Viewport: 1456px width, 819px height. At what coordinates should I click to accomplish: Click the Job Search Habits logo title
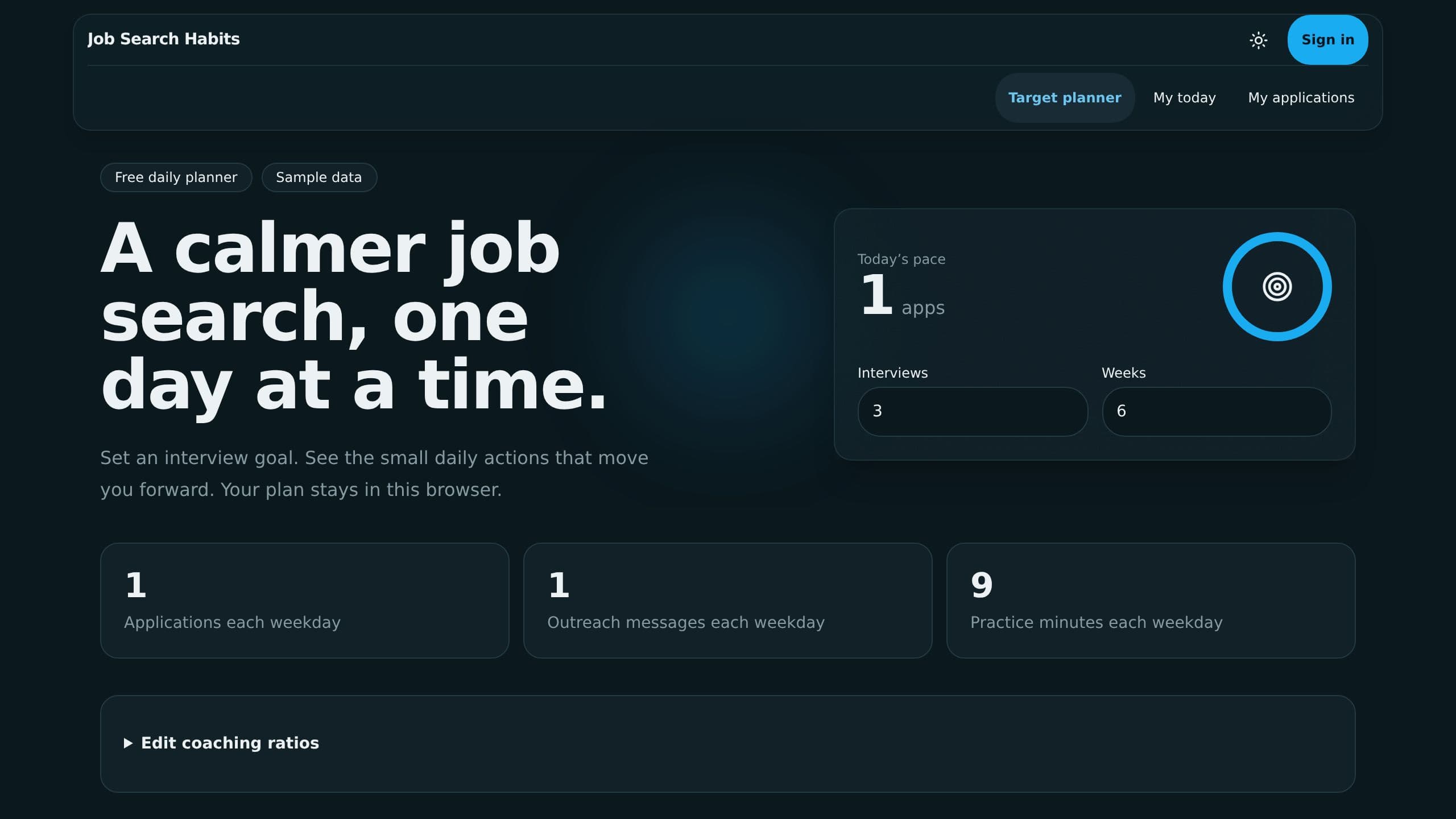(x=164, y=39)
